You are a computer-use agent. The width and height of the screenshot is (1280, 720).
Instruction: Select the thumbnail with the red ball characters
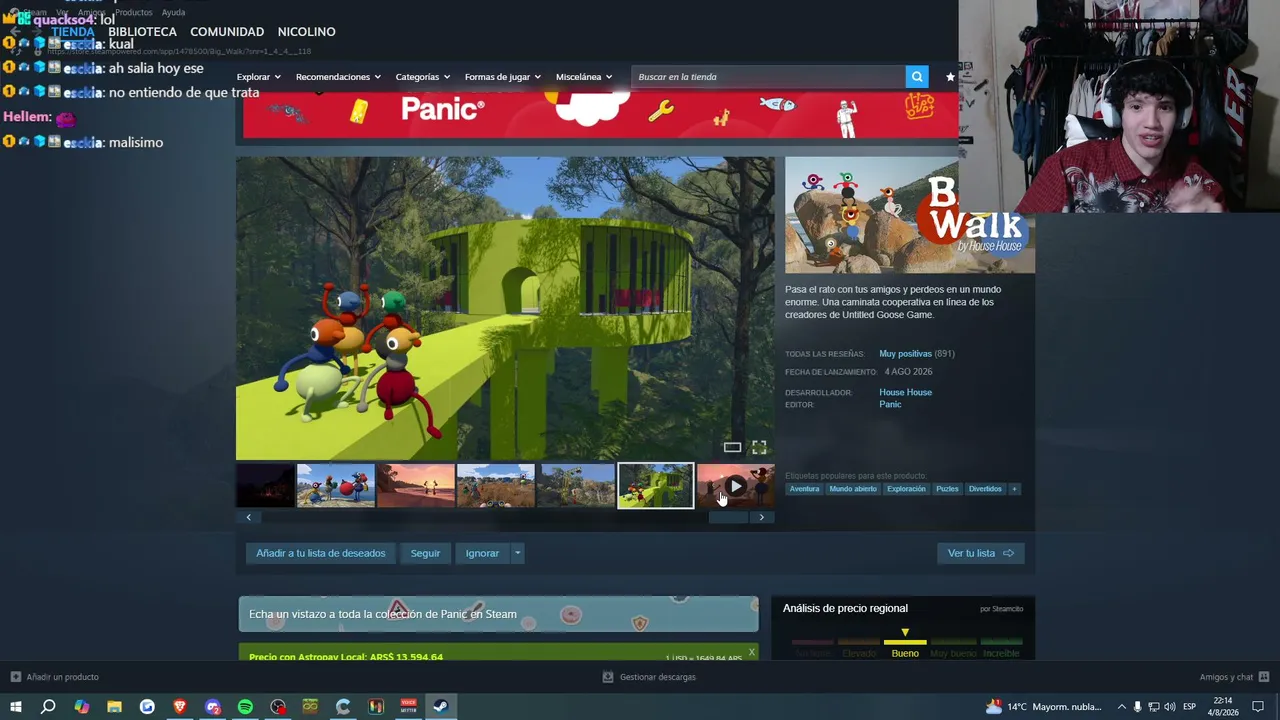click(x=336, y=486)
